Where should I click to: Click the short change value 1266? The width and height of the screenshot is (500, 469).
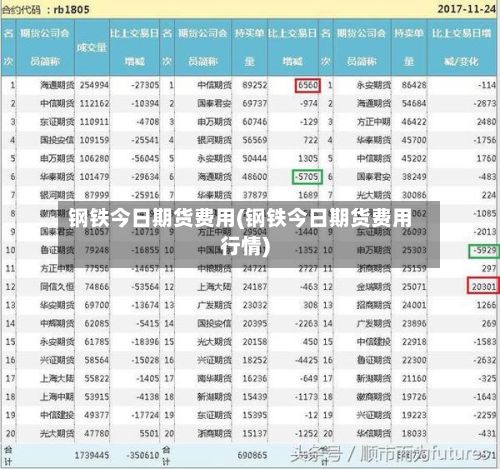tap(486, 305)
